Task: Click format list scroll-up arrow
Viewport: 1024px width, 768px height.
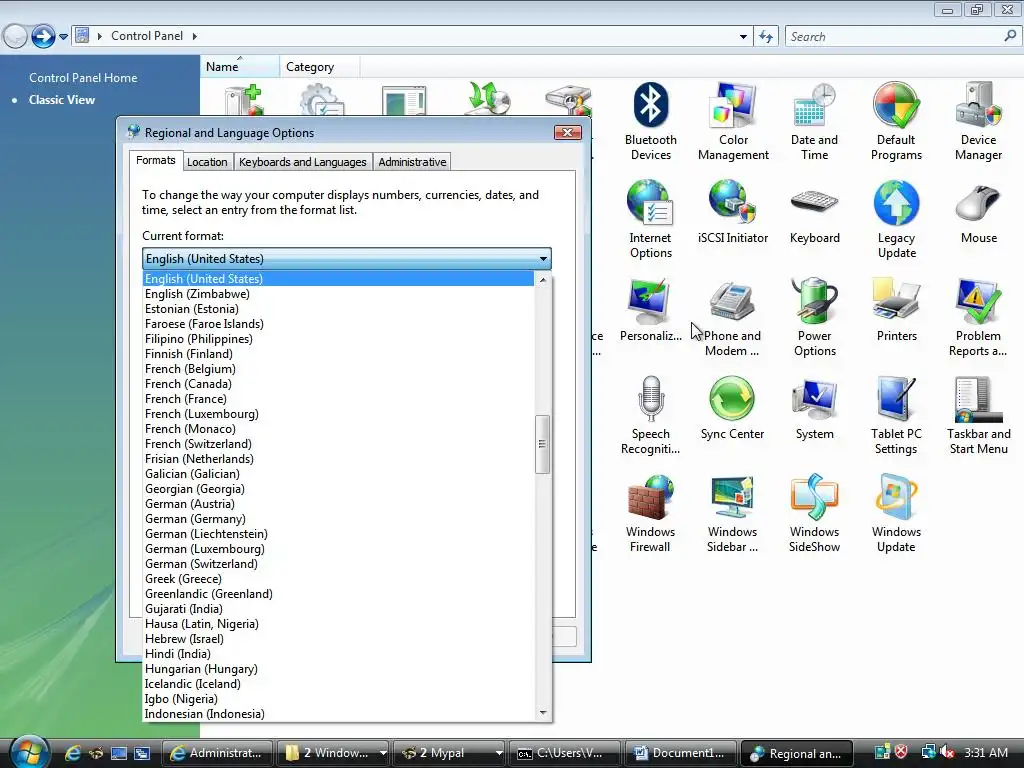Action: 542,280
